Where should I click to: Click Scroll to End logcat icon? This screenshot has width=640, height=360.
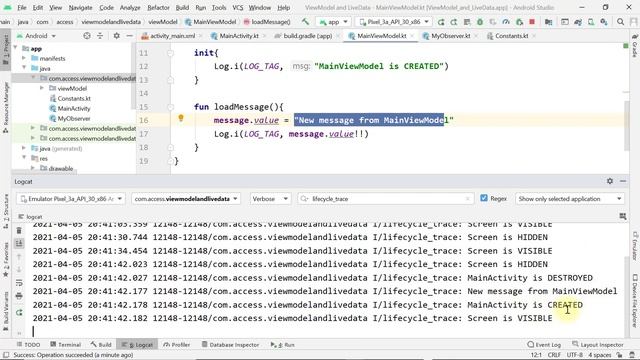[19, 243]
